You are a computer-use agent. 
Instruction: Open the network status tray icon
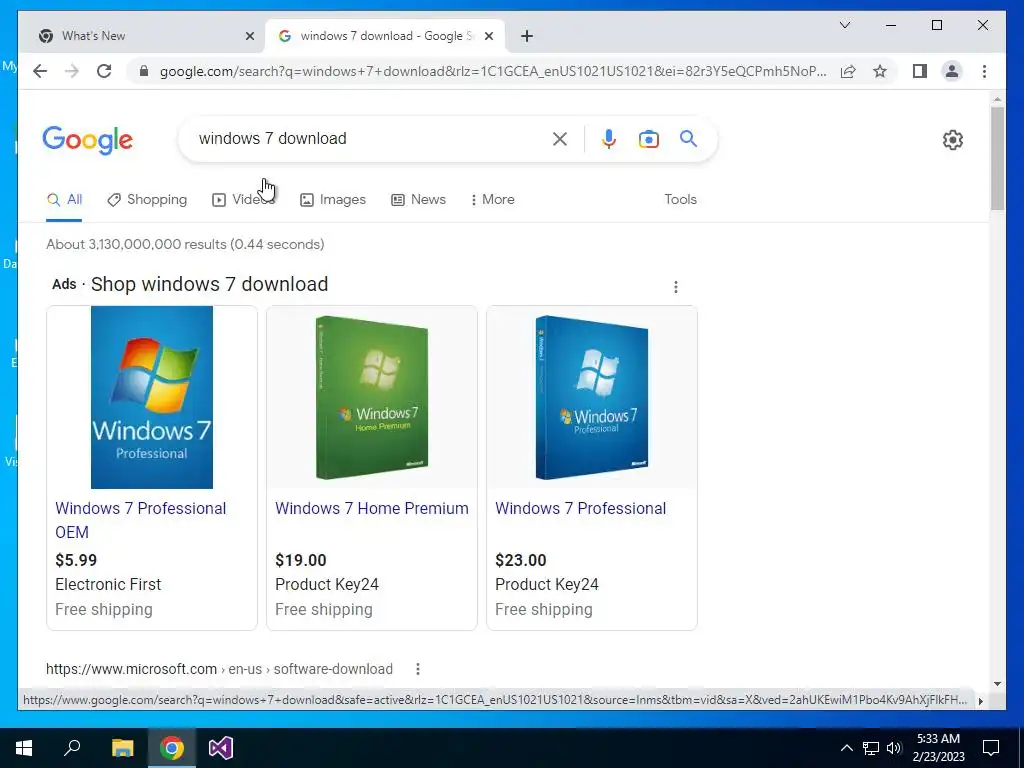[871, 748]
